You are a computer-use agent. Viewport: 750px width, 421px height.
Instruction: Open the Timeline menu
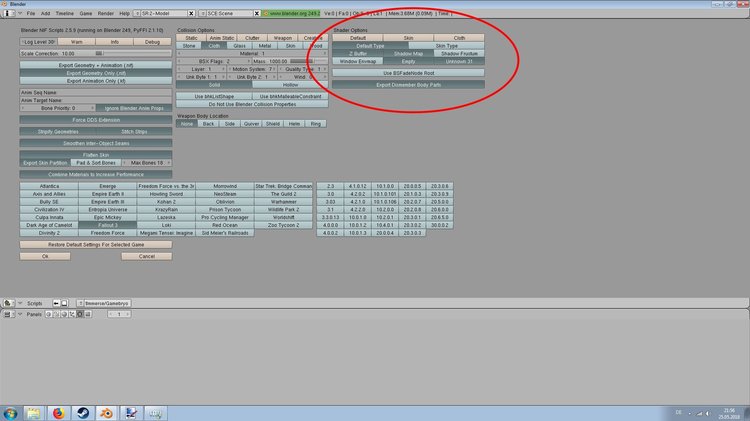pos(65,13)
